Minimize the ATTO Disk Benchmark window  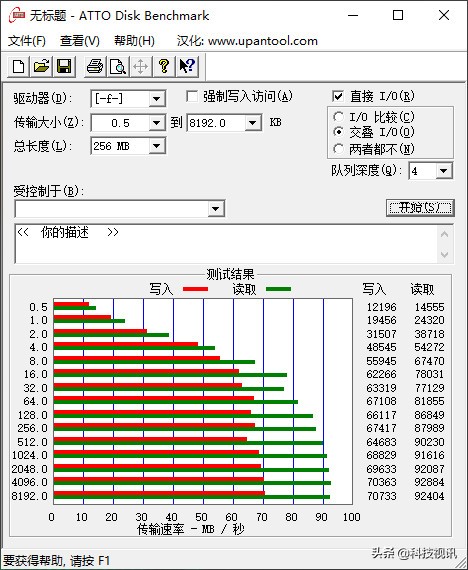(x=353, y=15)
